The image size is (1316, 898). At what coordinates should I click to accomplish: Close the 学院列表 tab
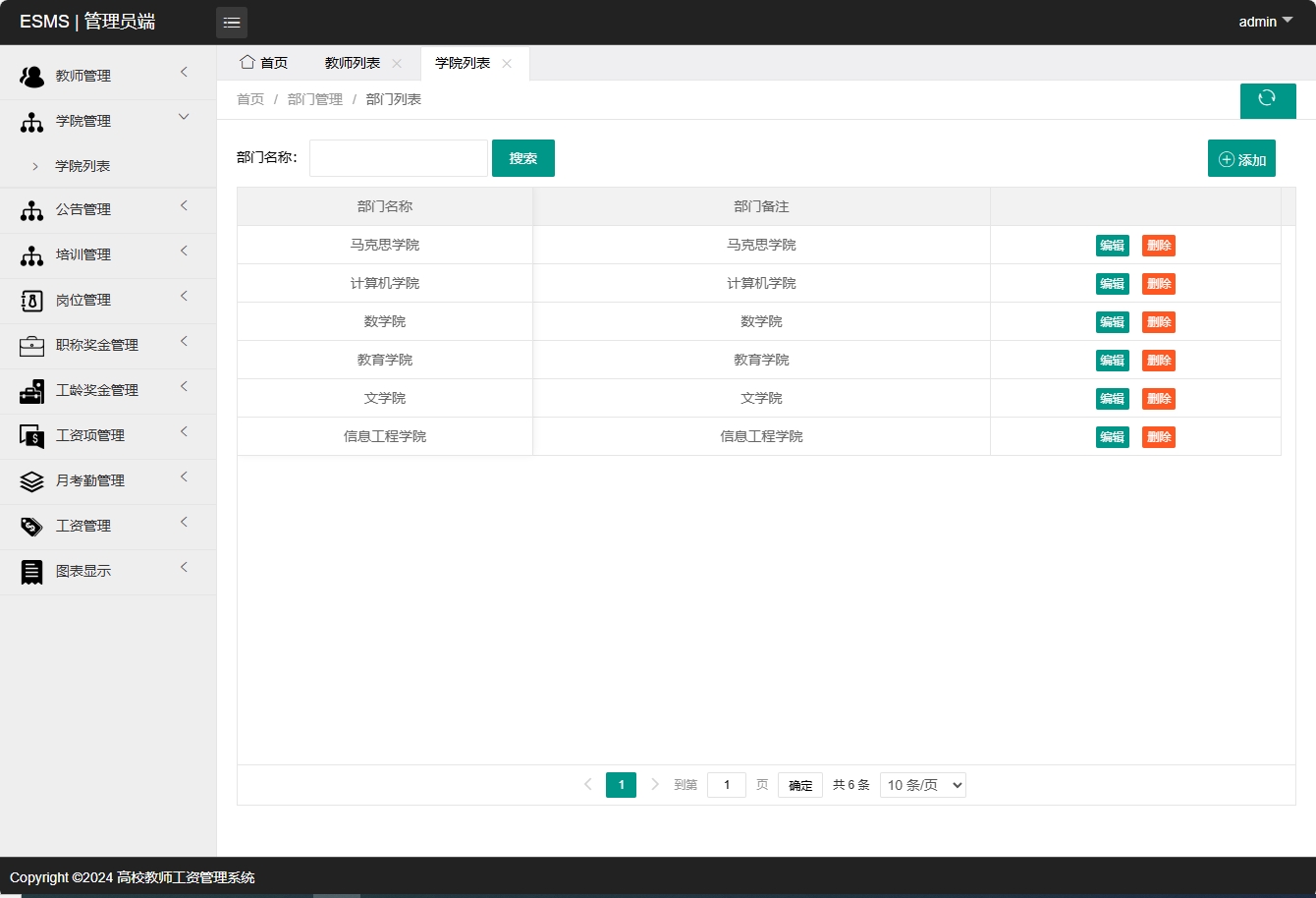point(507,63)
